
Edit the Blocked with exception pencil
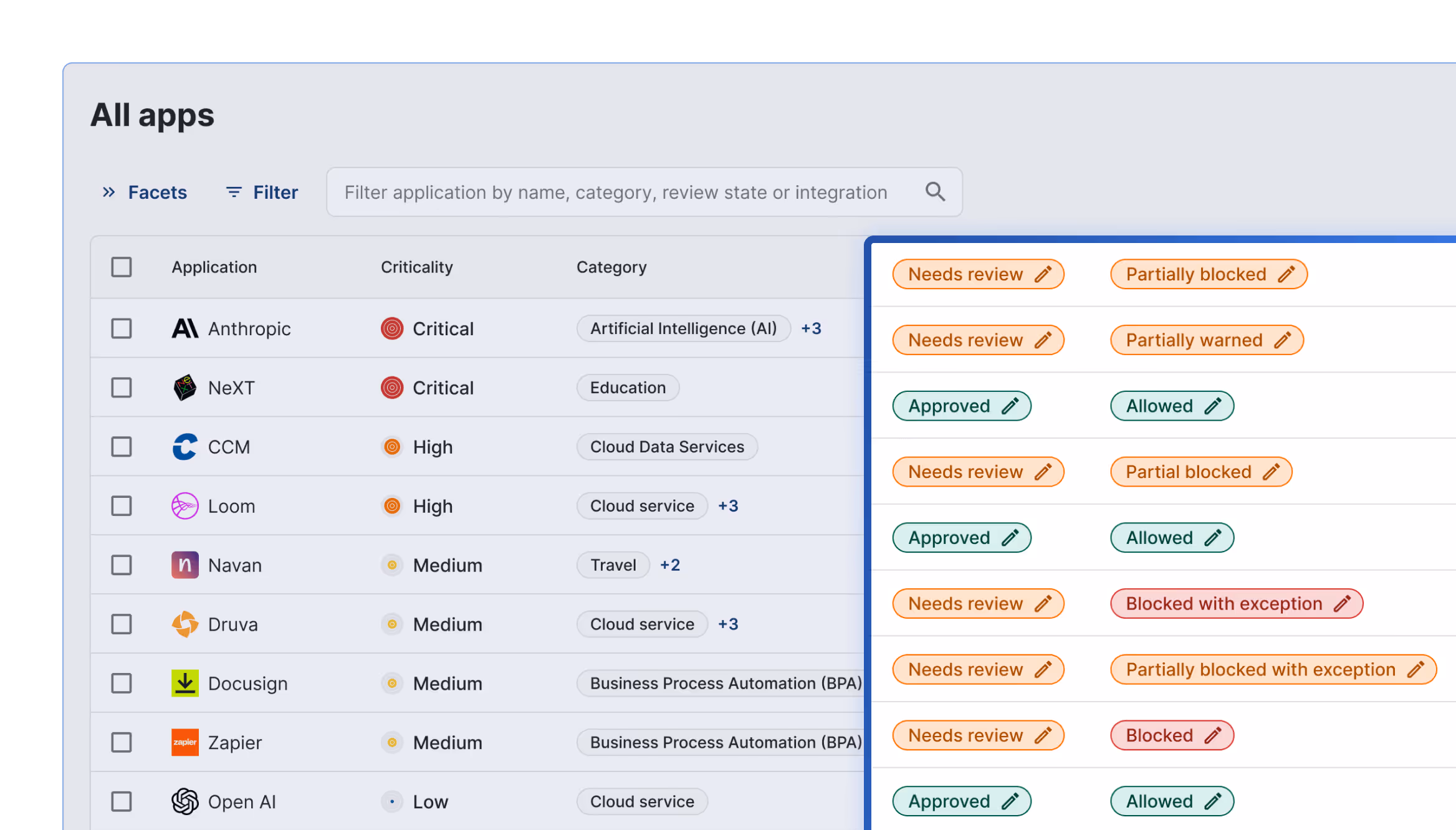pyautogui.click(x=1343, y=604)
